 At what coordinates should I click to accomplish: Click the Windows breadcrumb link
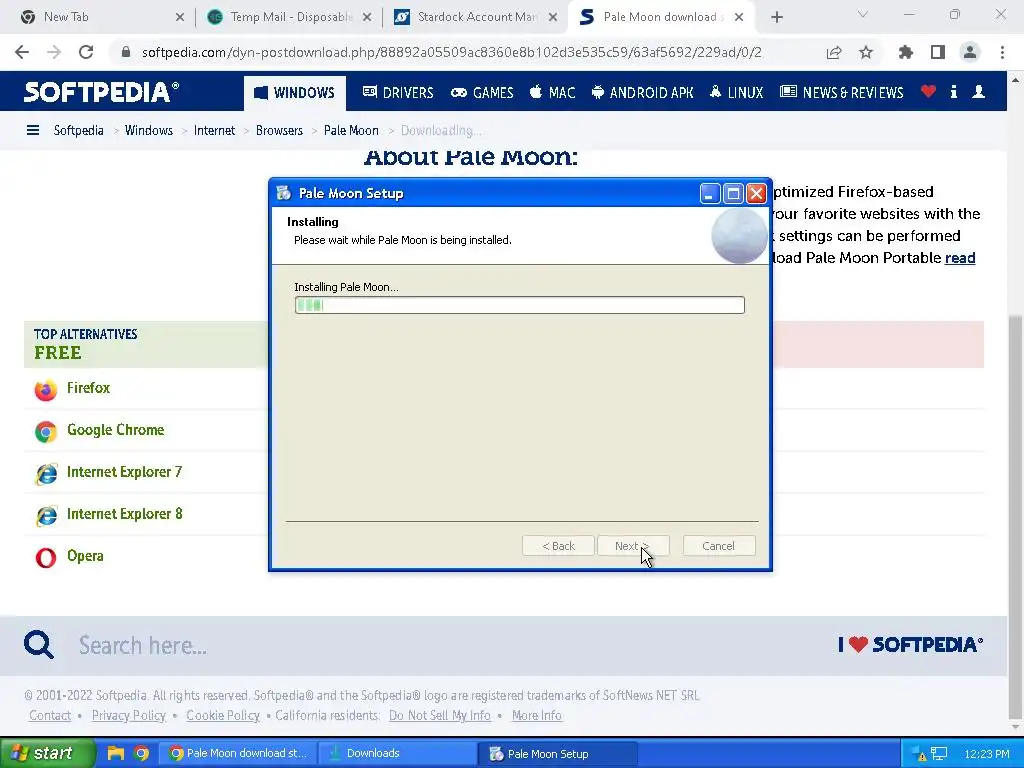pyautogui.click(x=149, y=130)
